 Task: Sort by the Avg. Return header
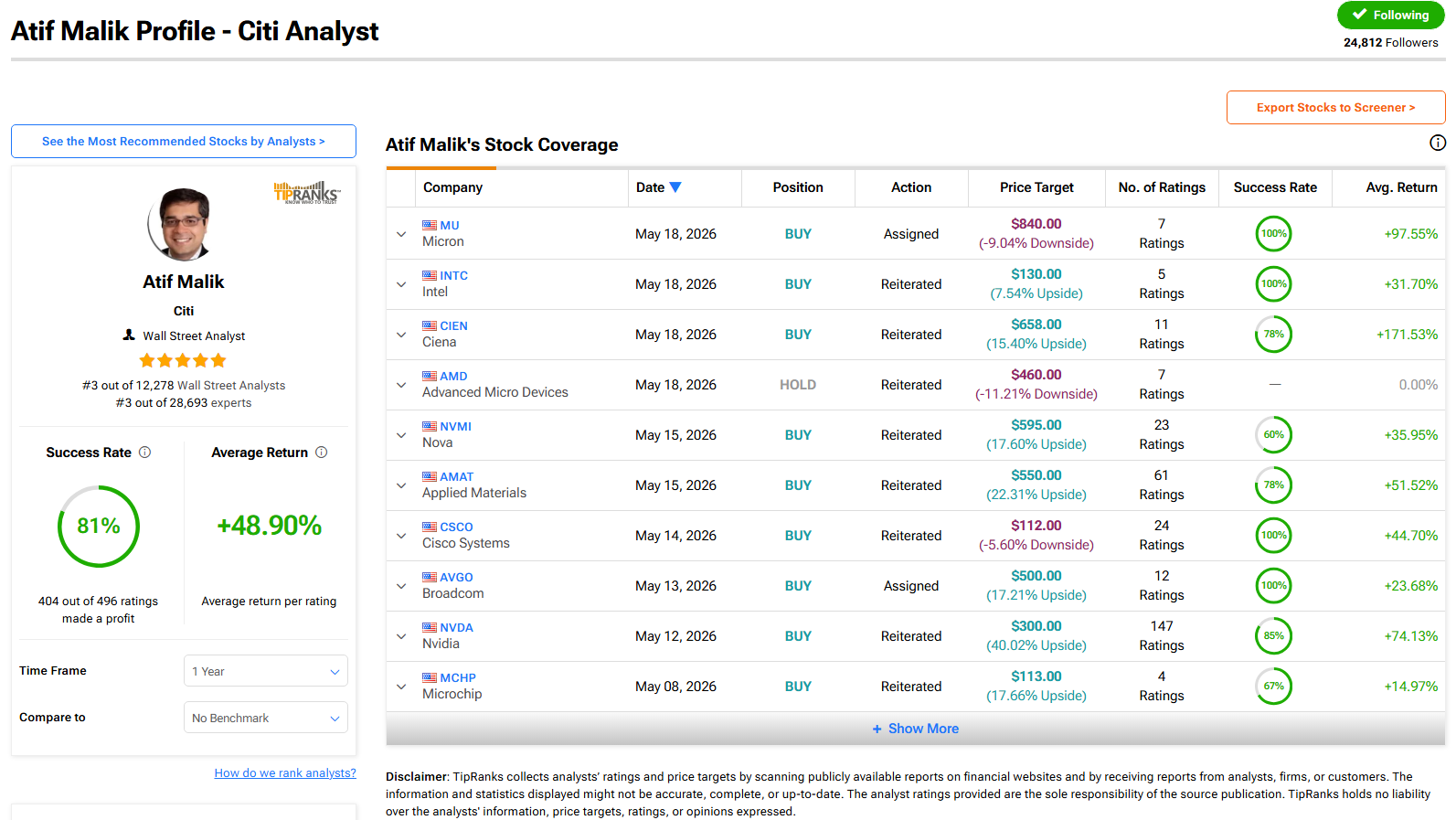coord(1401,187)
